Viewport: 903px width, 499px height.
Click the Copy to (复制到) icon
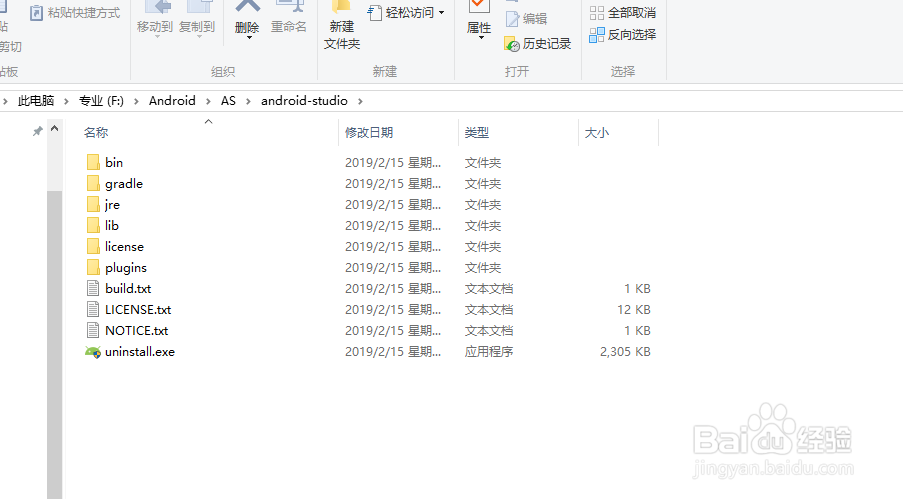pos(198,7)
